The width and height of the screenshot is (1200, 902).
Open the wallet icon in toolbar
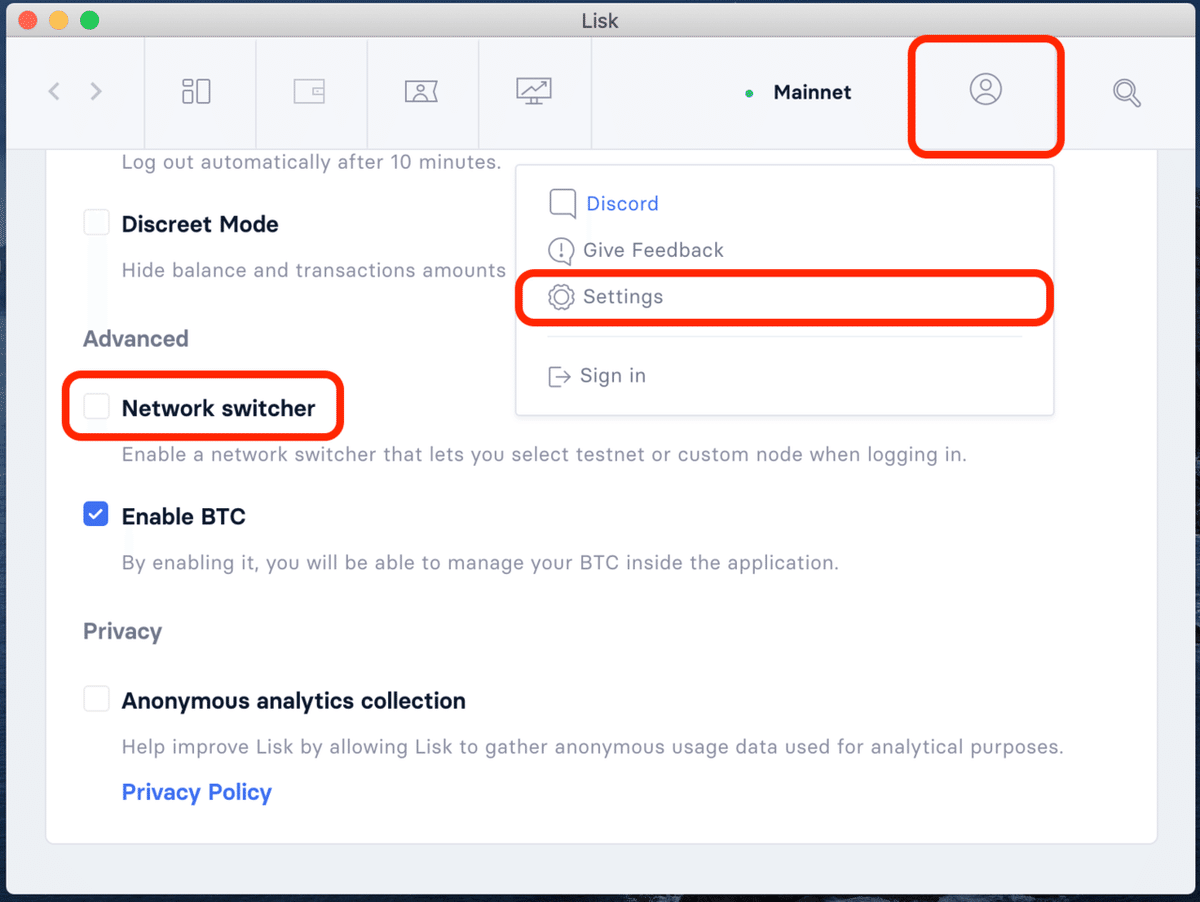click(309, 92)
